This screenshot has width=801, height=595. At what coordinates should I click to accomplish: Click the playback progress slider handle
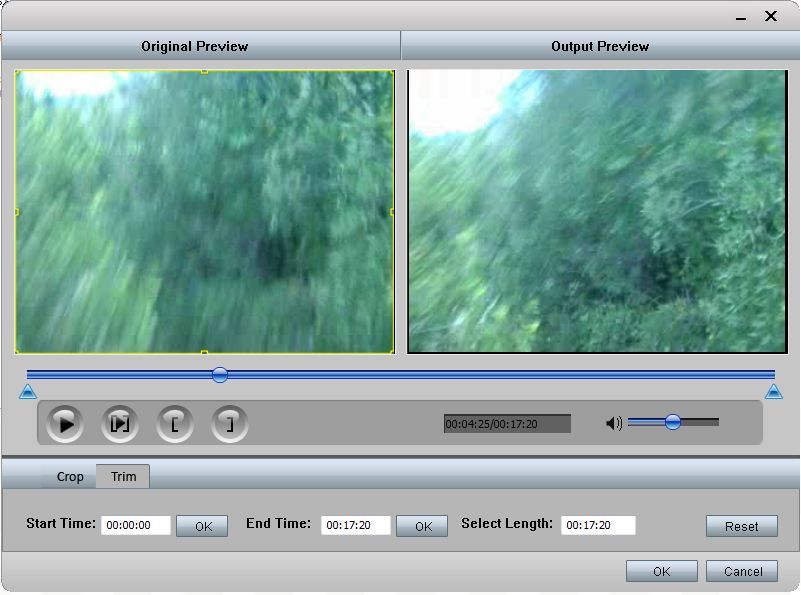(220, 376)
